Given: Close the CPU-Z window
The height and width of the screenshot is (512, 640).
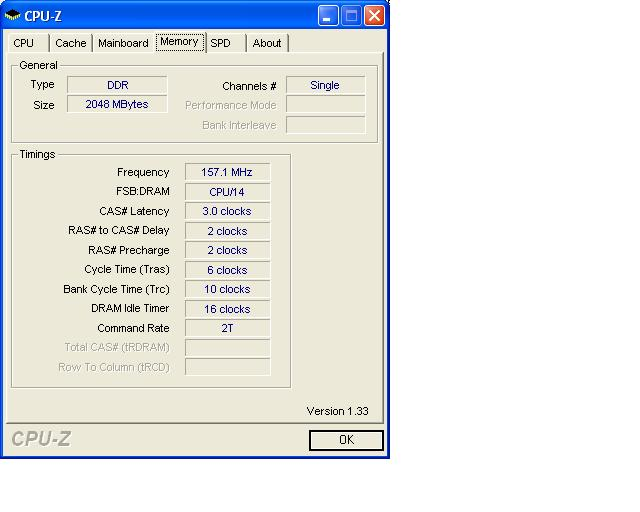Looking at the screenshot, I should pyautogui.click(x=374, y=16).
